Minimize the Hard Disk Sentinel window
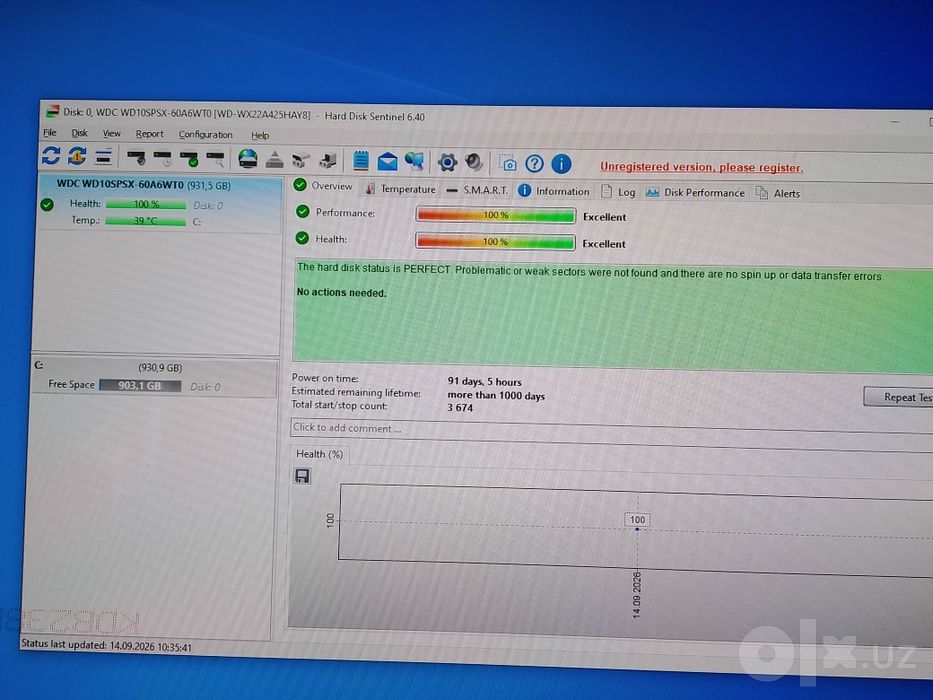 pos(895,121)
